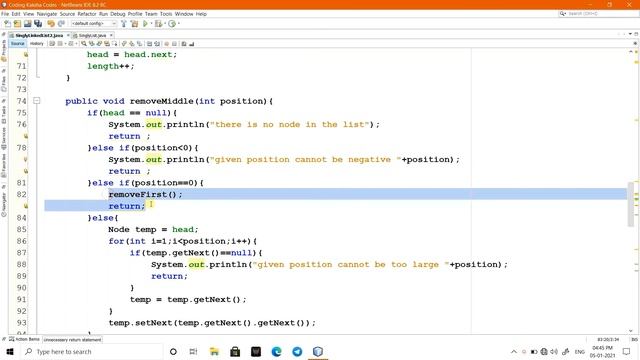The height and width of the screenshot is (360, 640).
Task: Open the Action Items panel button
Action: click(x=24, y=339)
